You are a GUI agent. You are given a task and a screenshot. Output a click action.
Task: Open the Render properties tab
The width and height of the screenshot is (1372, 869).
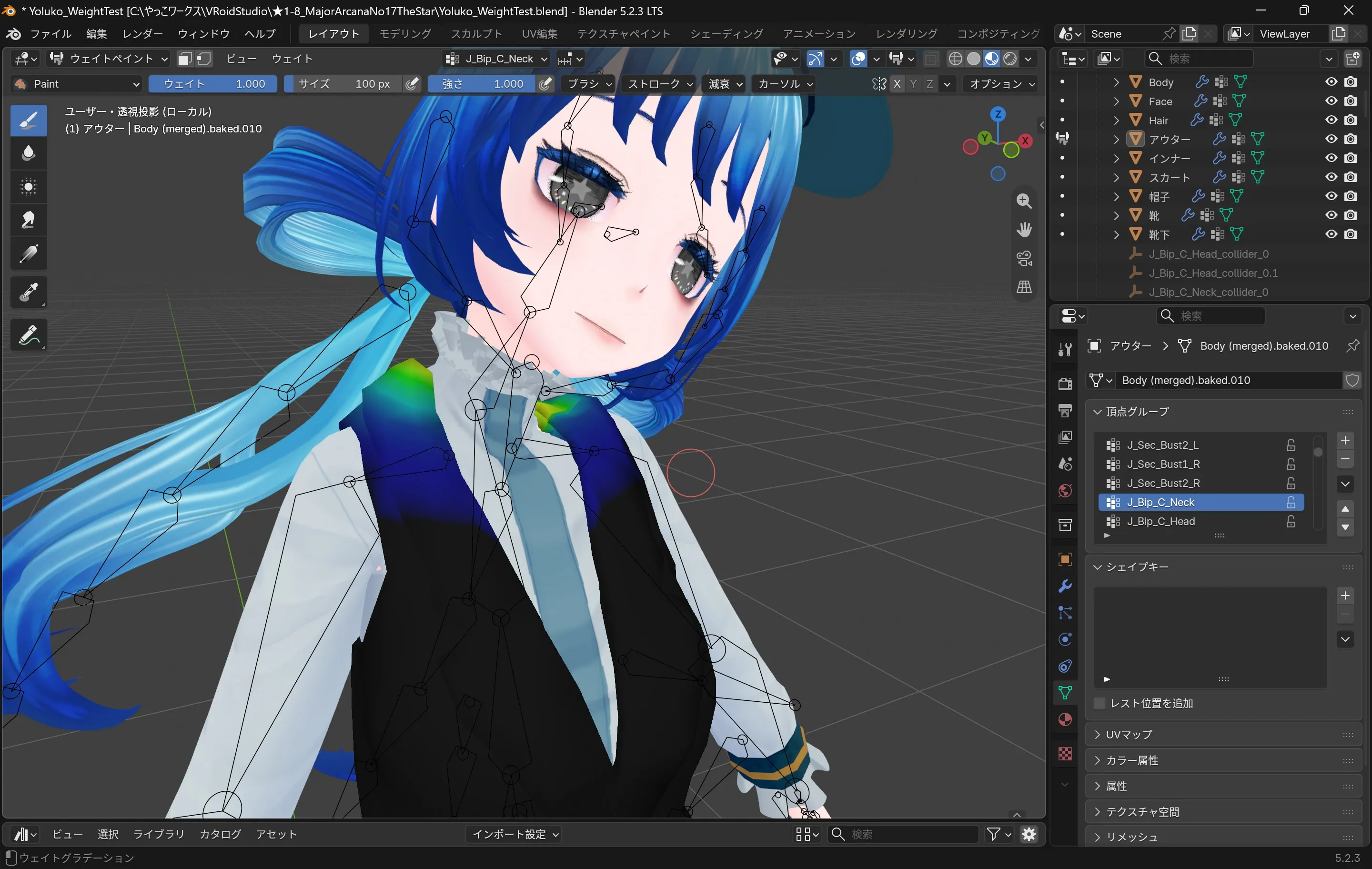point(1064,384)
